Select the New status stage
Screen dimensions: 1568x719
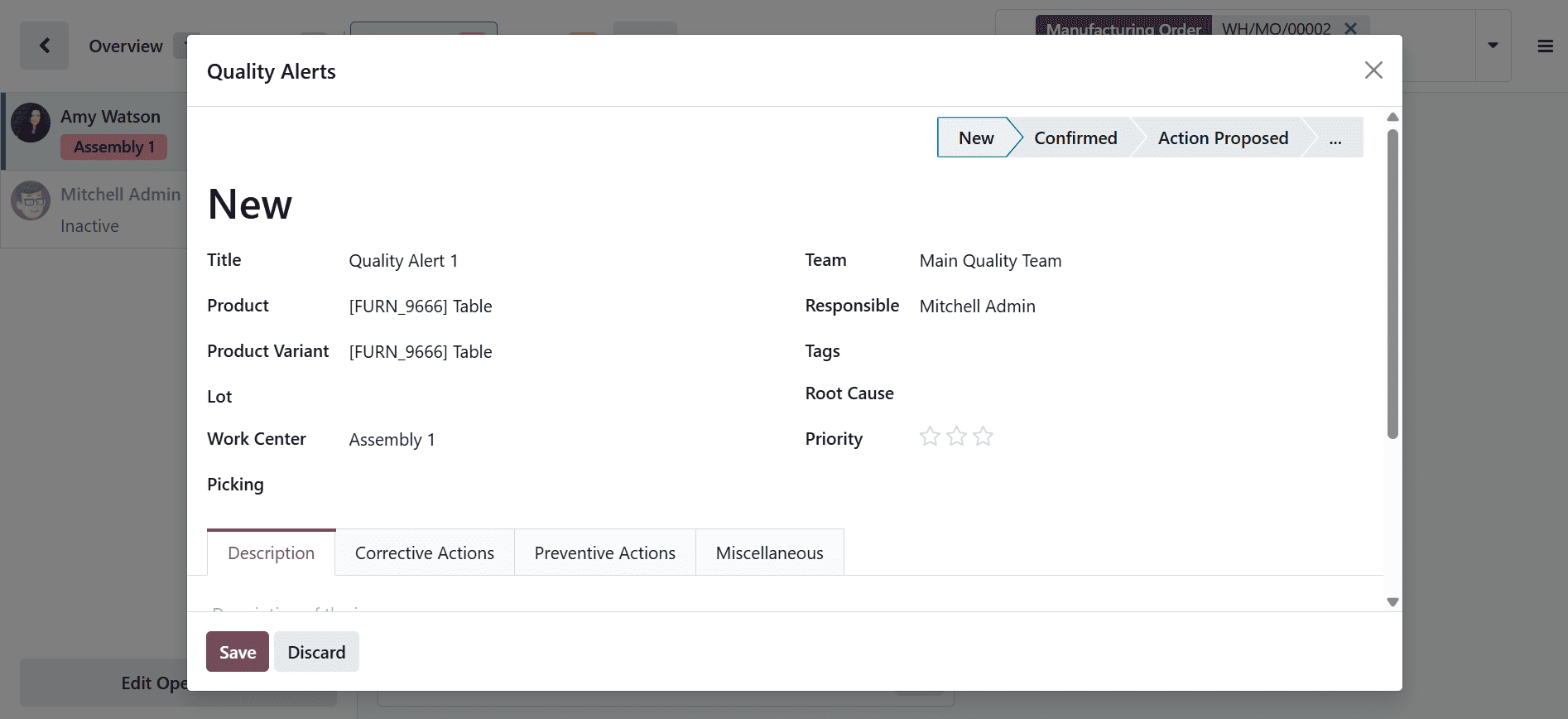click(x=975, y=138)
